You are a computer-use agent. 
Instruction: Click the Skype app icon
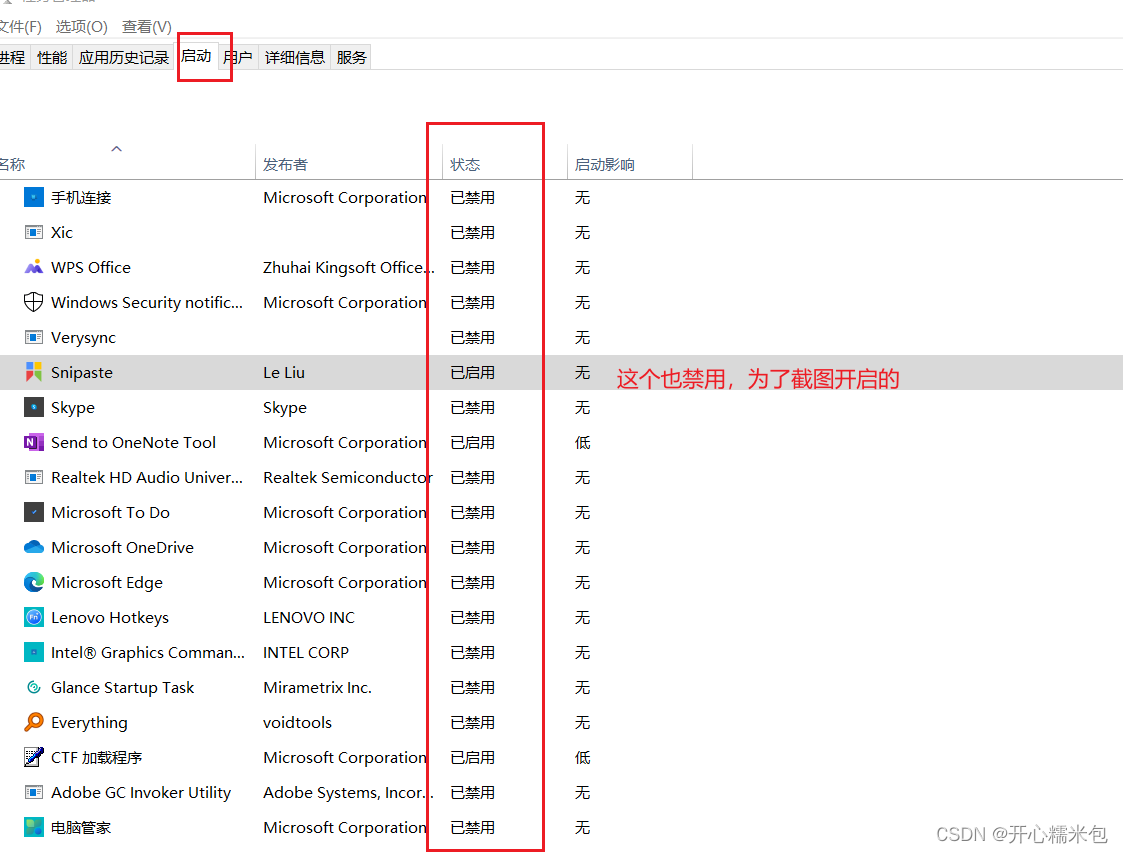[34, 407]
